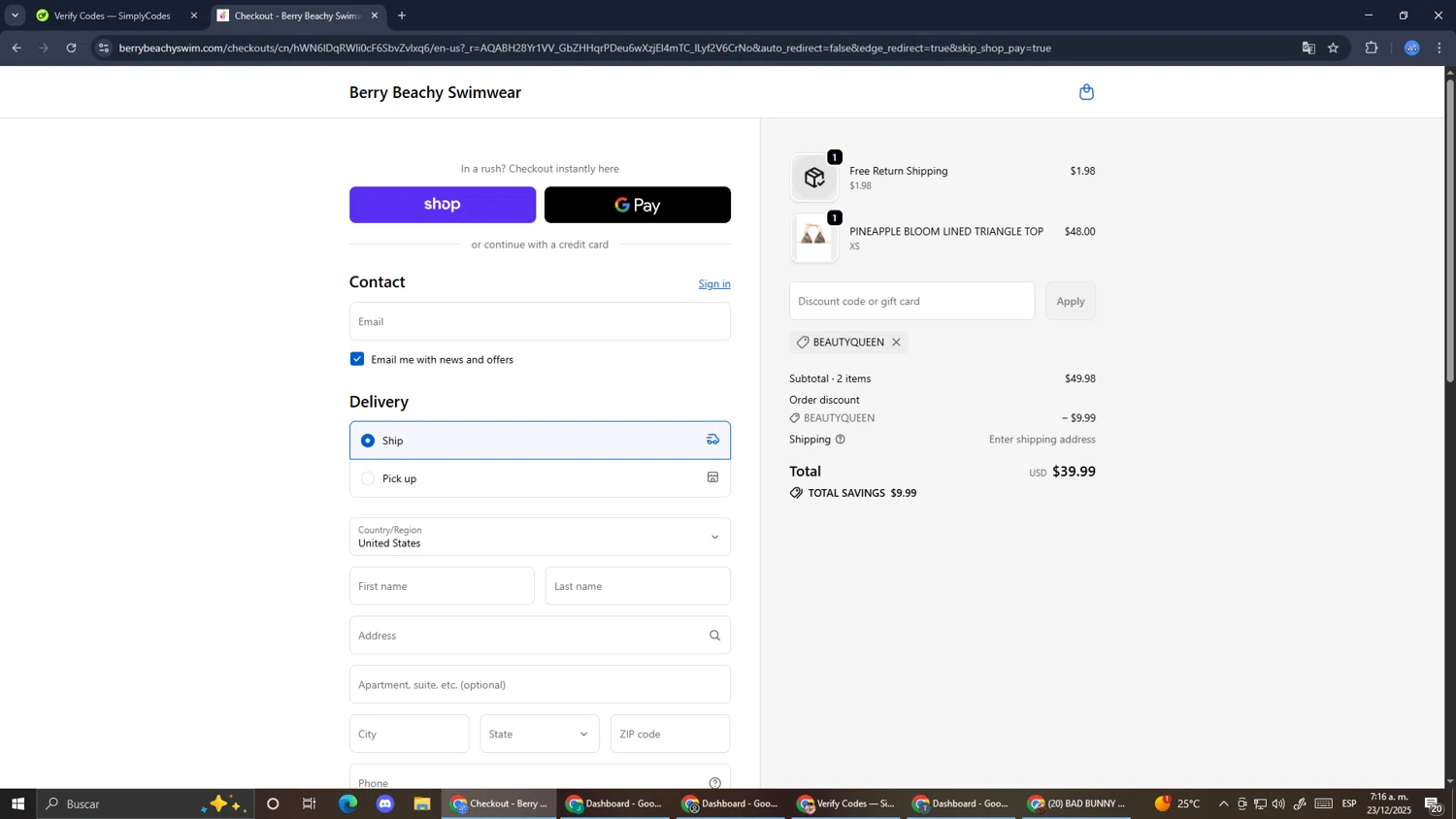This screenshot has width=1456, height=819.
Task: Close the Verify Codes tab
Action: click(x=193, y=16)
